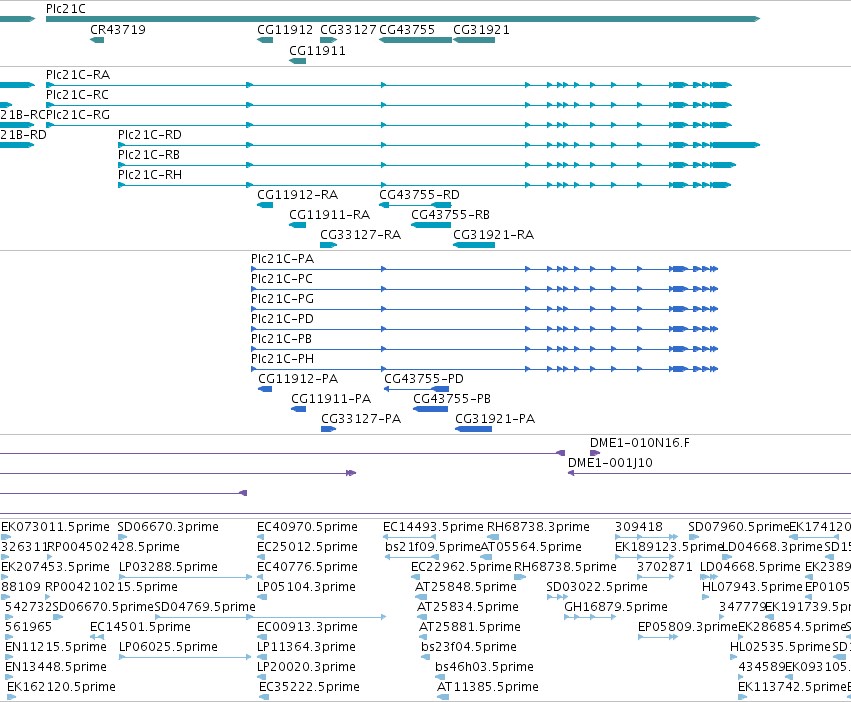
Task: Select EST EC22962.5prime
Action: 461,566
